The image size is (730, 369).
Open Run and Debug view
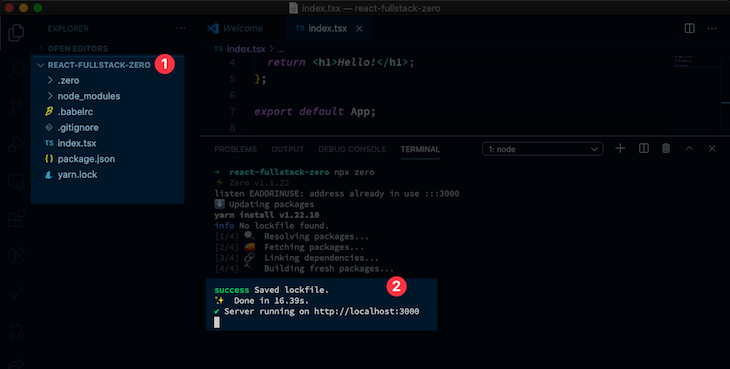pos(16,144)
